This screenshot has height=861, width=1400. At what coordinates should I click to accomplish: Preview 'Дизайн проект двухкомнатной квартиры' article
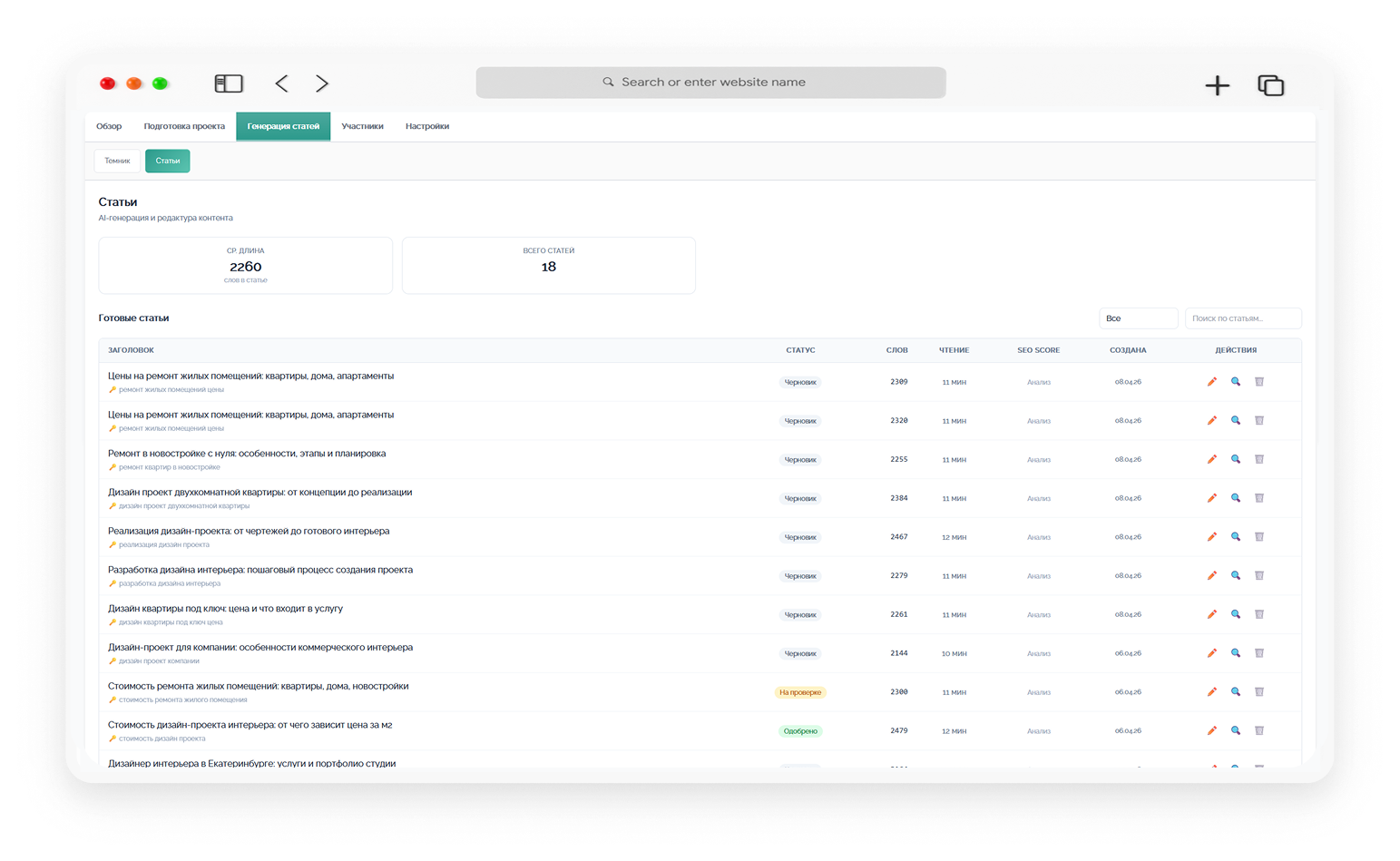1235,498
